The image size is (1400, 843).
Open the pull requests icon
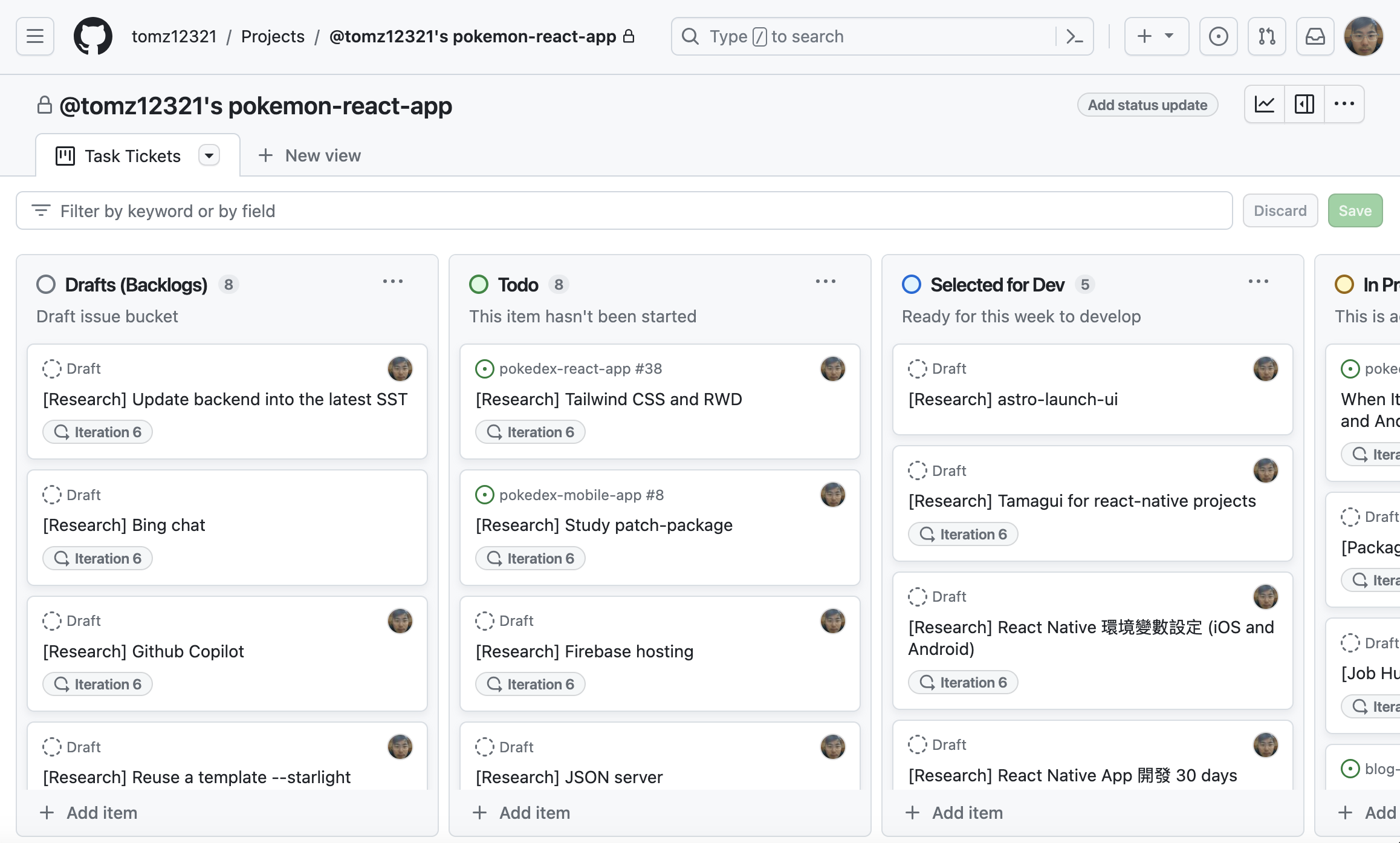click(x=1266, y=36)
